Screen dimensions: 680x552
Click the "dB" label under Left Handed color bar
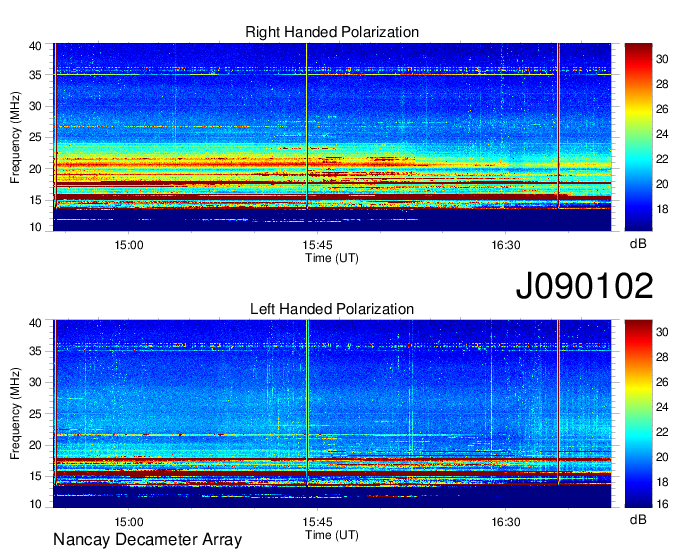[638, 520]
